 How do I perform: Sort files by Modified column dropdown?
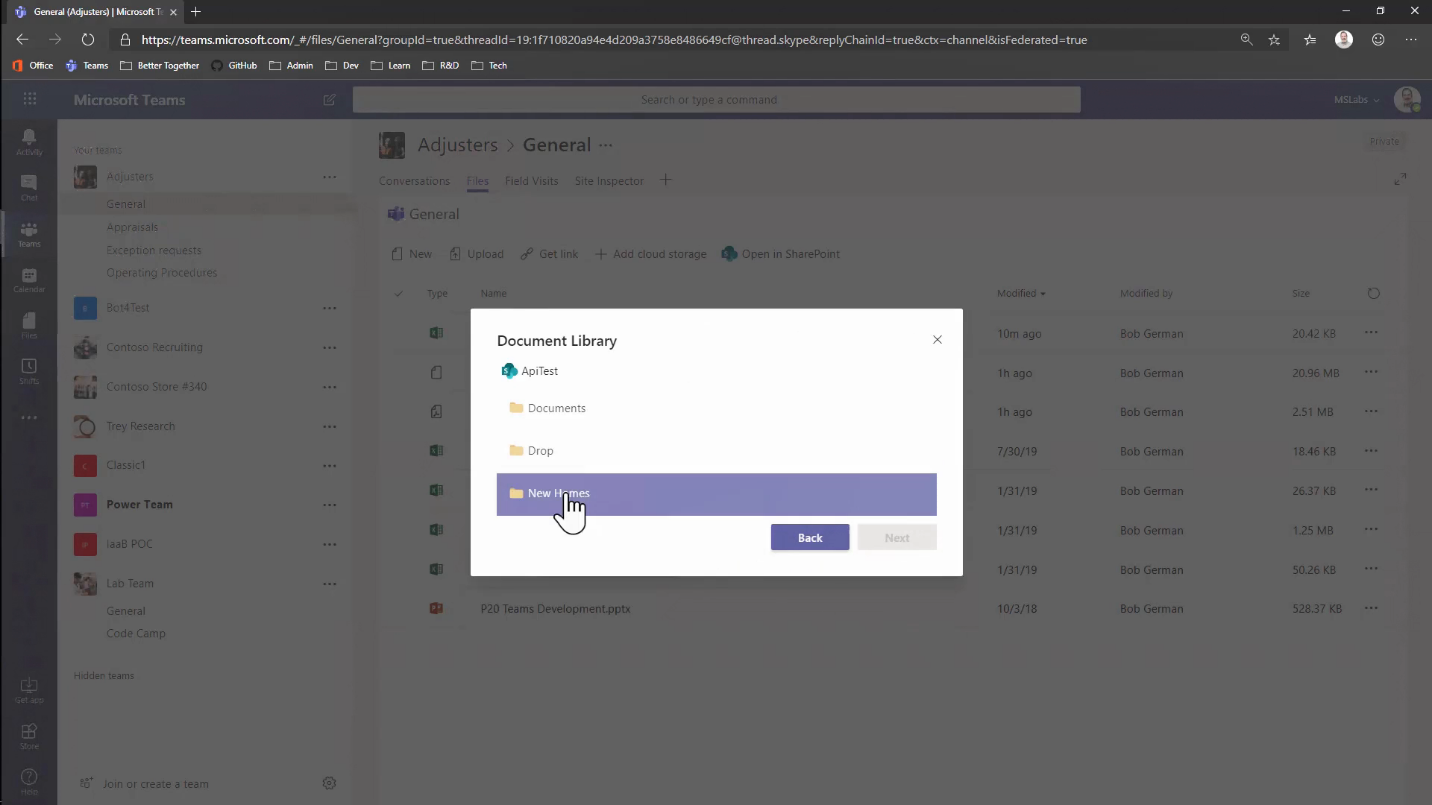point(1021,294)
